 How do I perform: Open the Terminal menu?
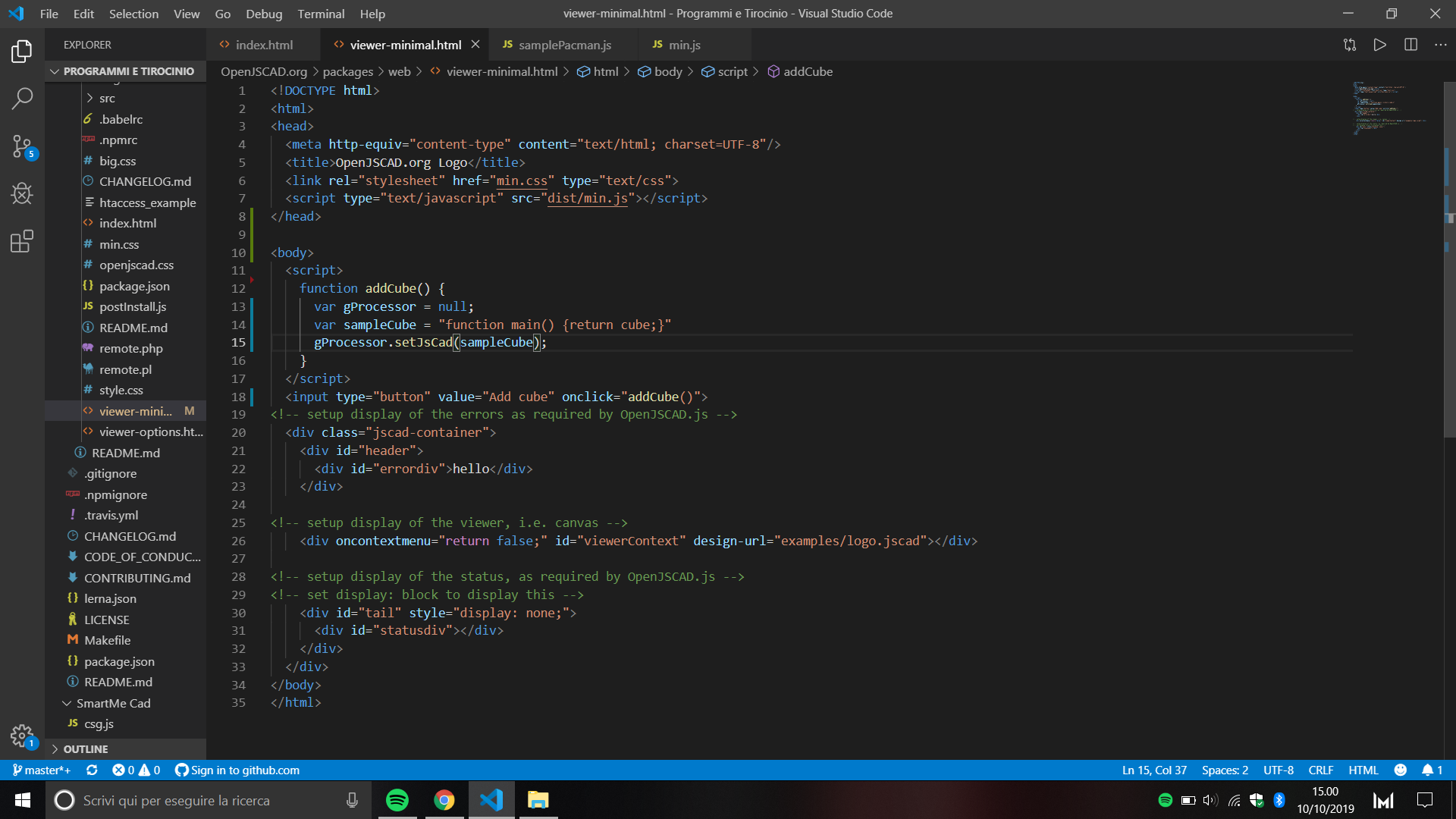321,14
